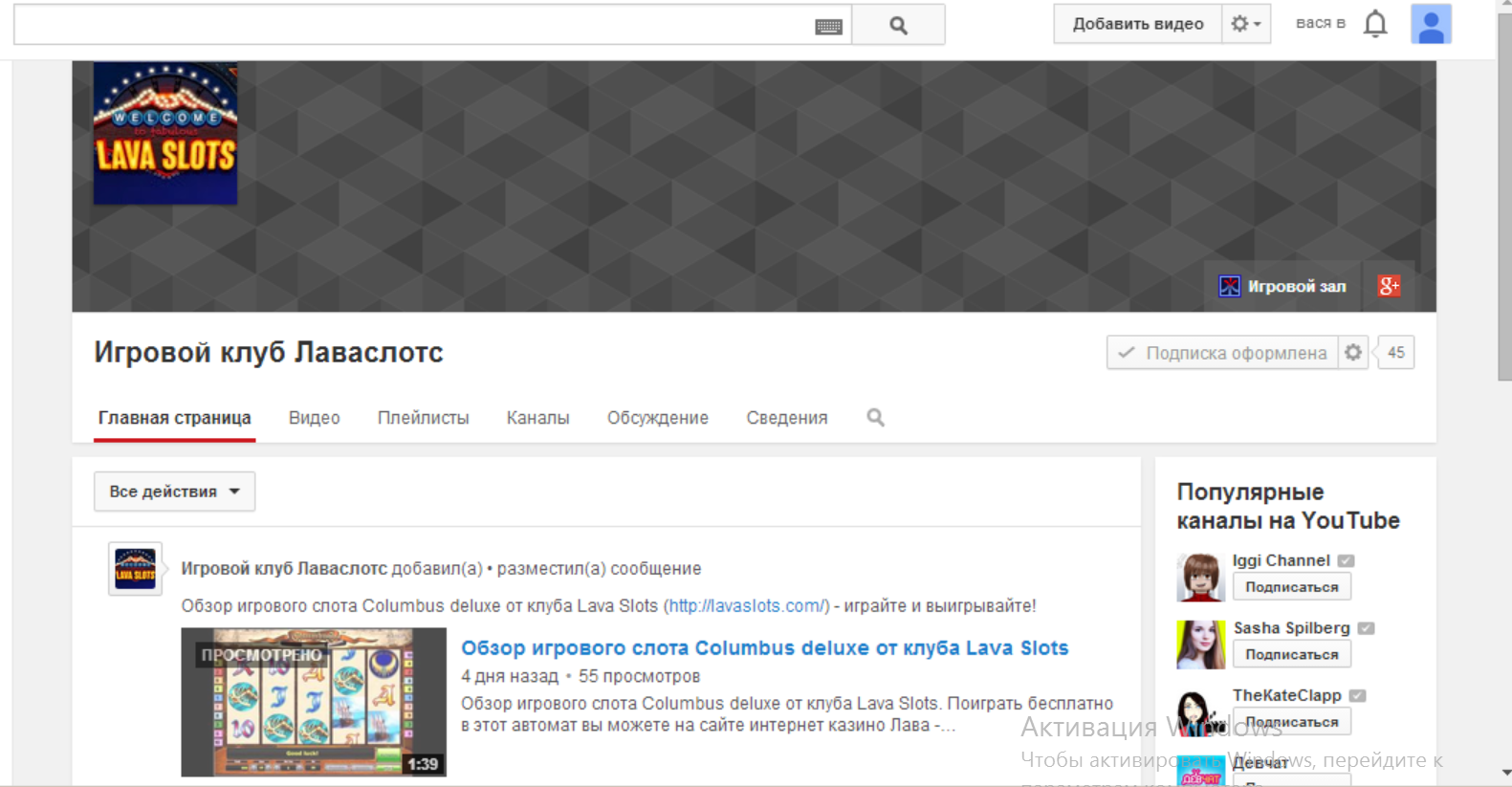1512x787 pixels.
Task: Click the Sasha Spilberg verified badge
Action: coord(1366,628)
